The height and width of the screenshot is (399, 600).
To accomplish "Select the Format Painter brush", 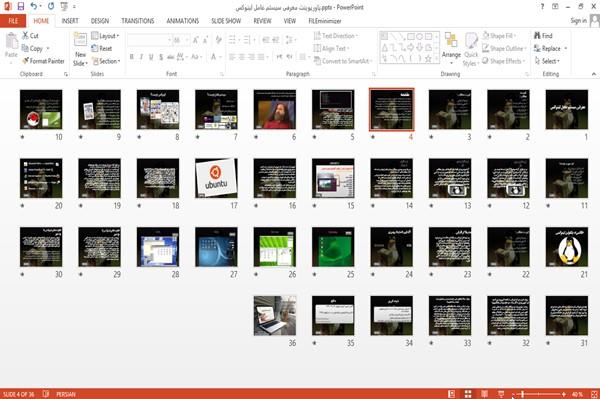I will click(x=26, y=61).
